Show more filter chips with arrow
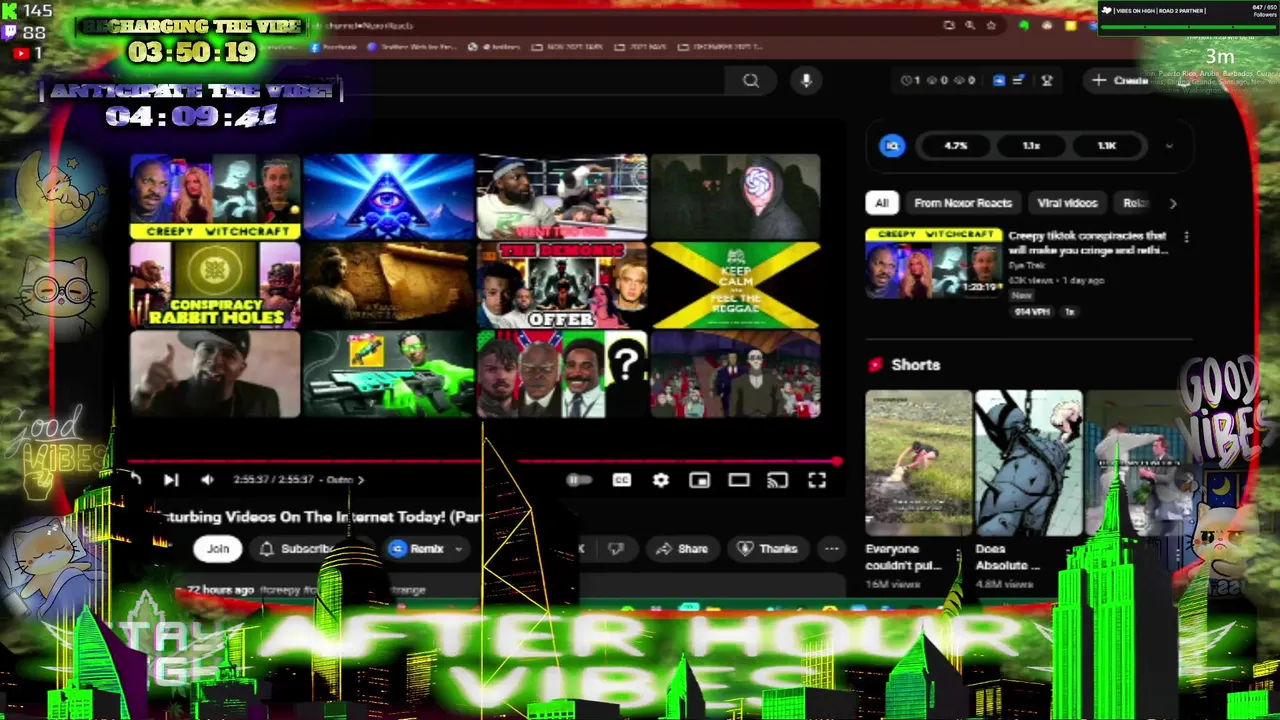 tap(1173, 203)
